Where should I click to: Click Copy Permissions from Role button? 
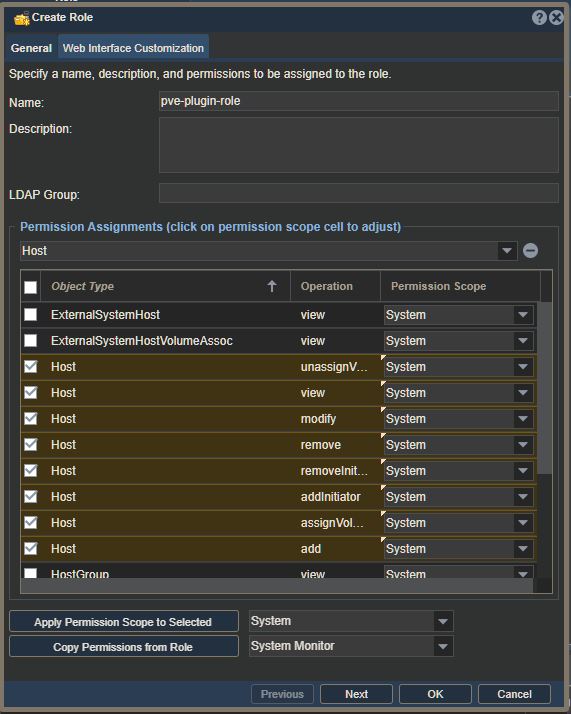click(124, 647)
